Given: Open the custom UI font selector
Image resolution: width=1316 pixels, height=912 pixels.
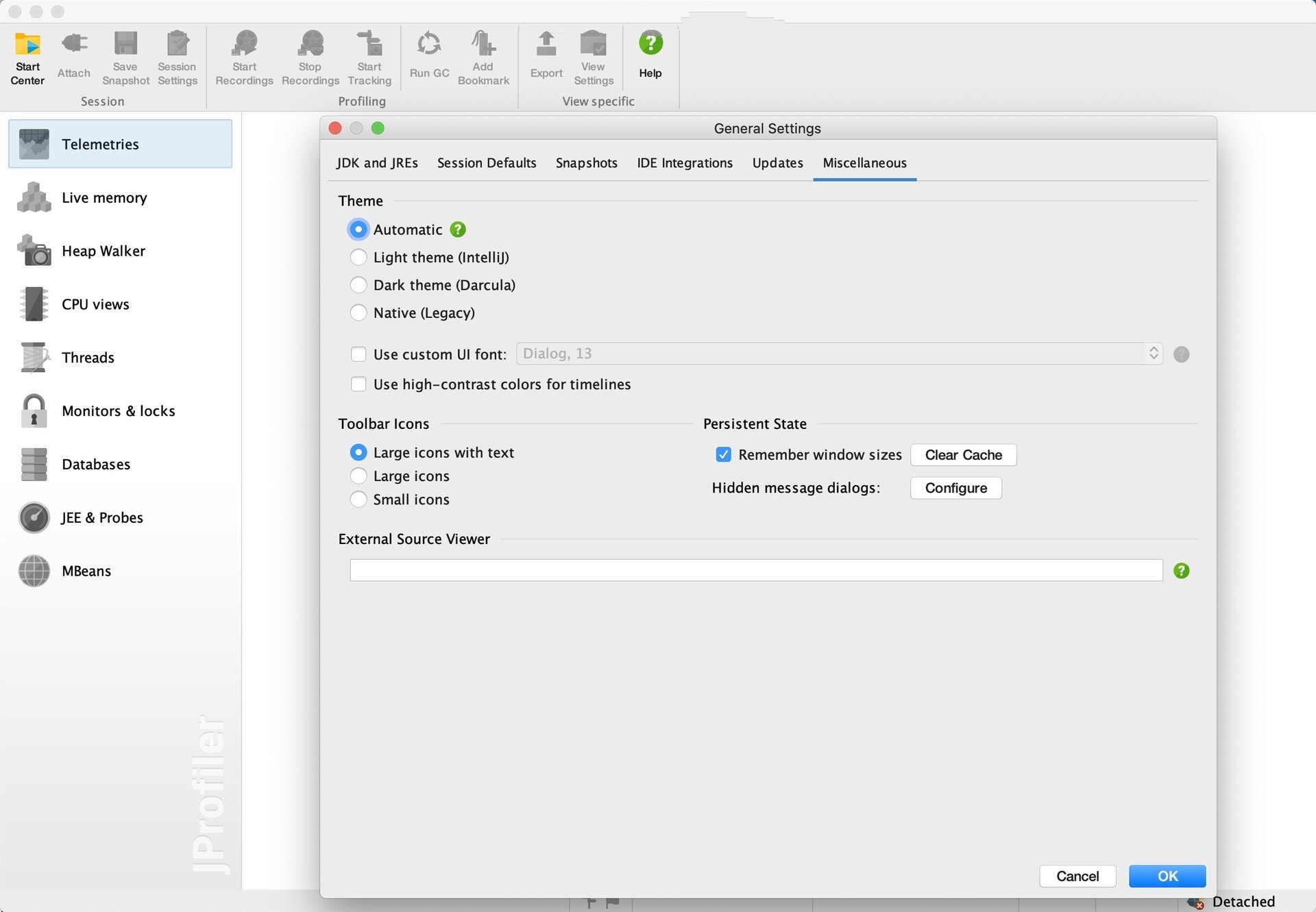Looking at the screenshot, I should (1154, 354).
